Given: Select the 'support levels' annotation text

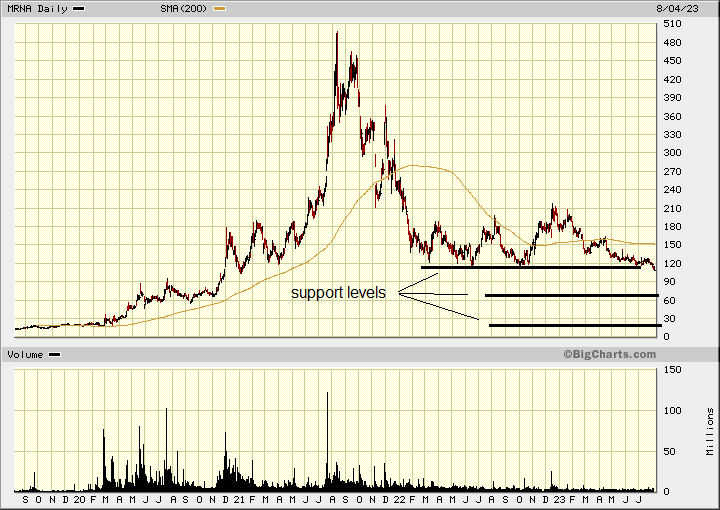Looking at the screenshot, I should pyautogui.click(x=338, y=292).
